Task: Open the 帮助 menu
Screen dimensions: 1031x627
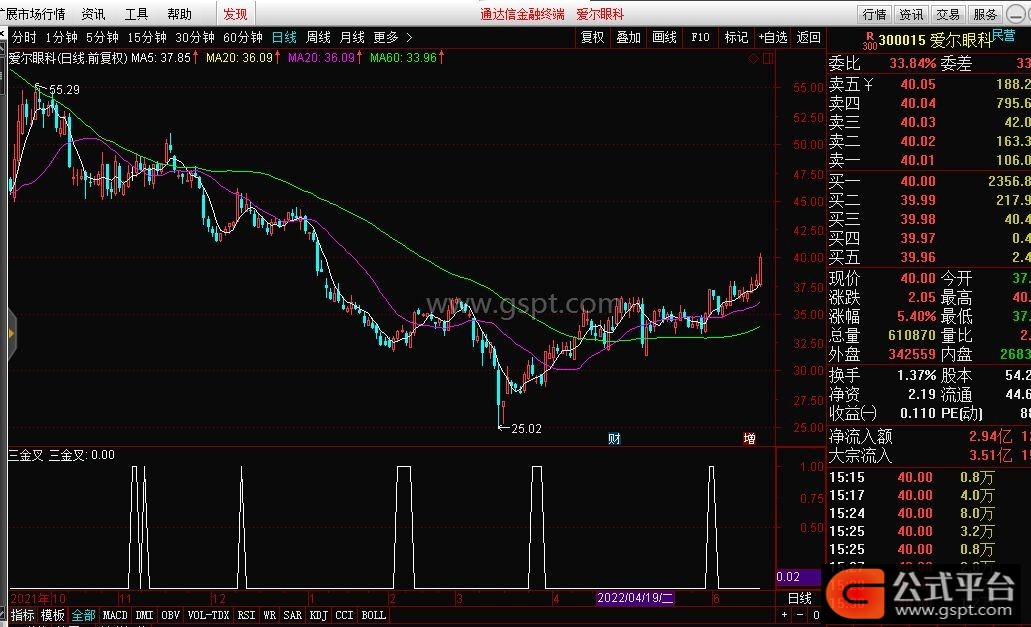Action: 179,14
